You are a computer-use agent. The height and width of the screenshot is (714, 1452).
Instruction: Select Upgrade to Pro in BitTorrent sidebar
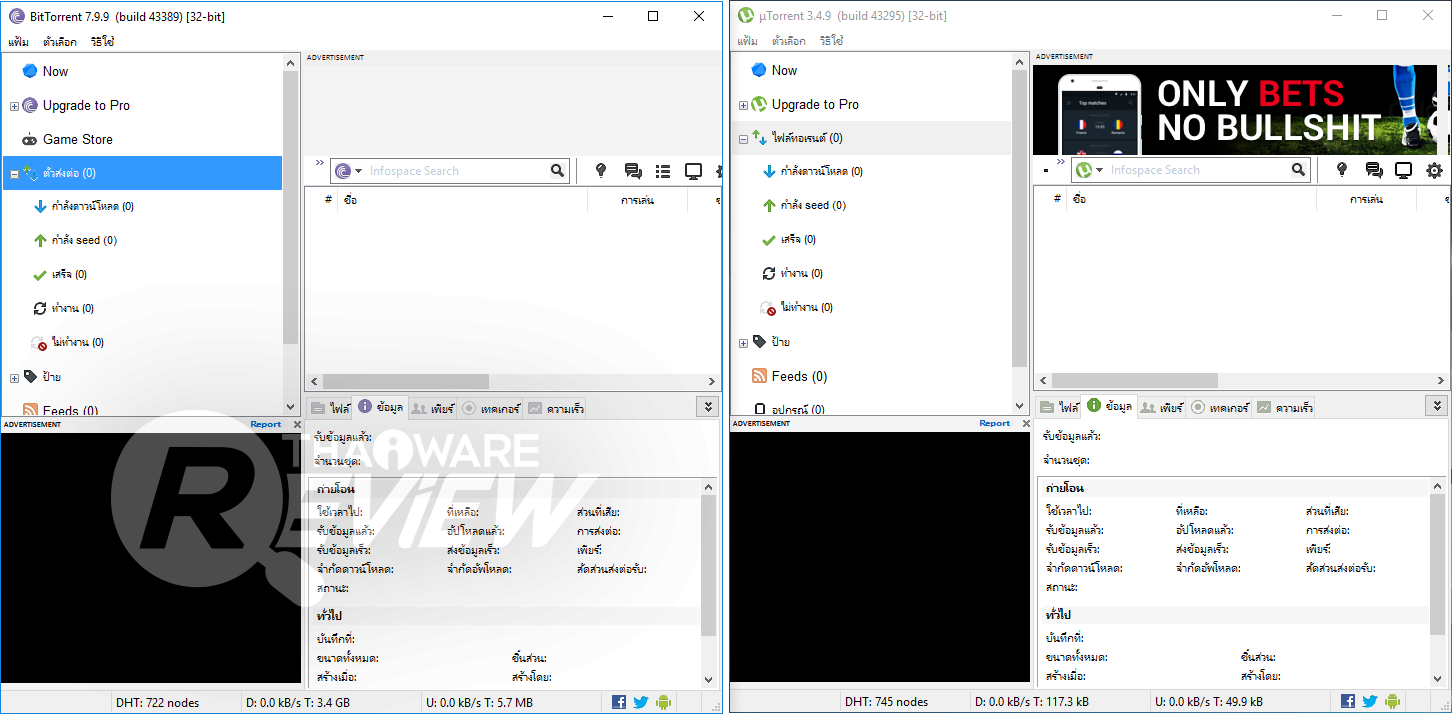pos(86,105)
